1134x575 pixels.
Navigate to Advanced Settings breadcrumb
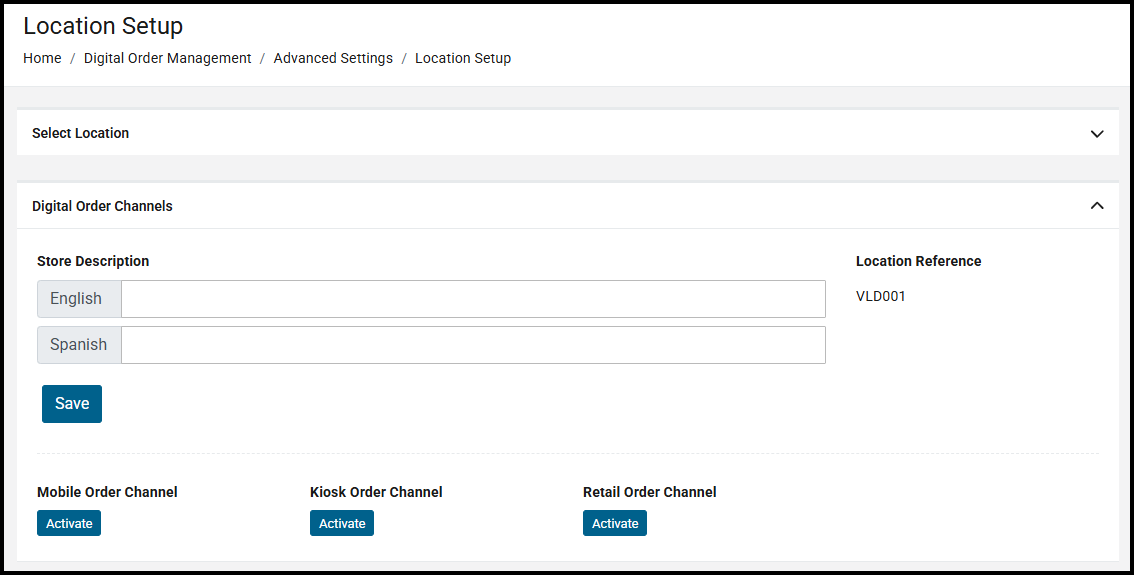pyautogui.click(x=333, y=58)
